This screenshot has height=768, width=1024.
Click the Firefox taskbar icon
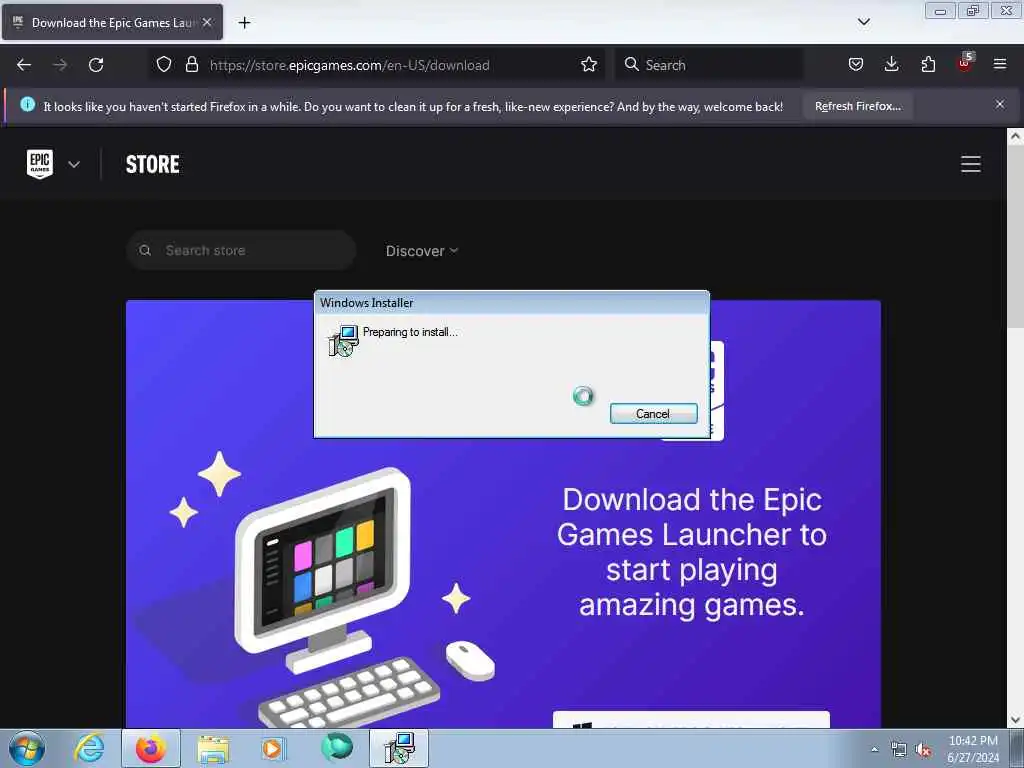click(151, 748)
